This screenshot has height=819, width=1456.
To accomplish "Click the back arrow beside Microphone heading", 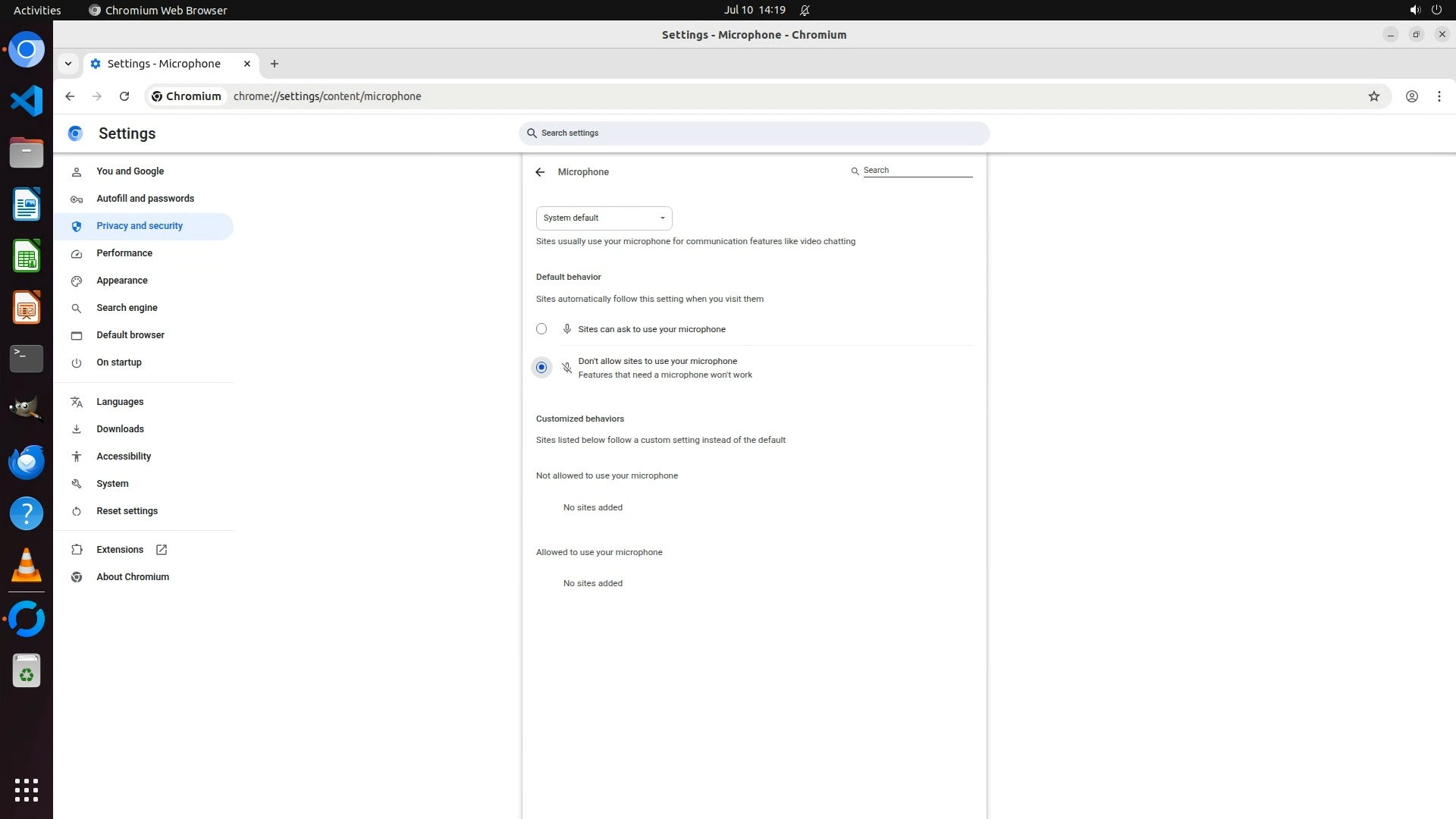I will tap(540, 172).
